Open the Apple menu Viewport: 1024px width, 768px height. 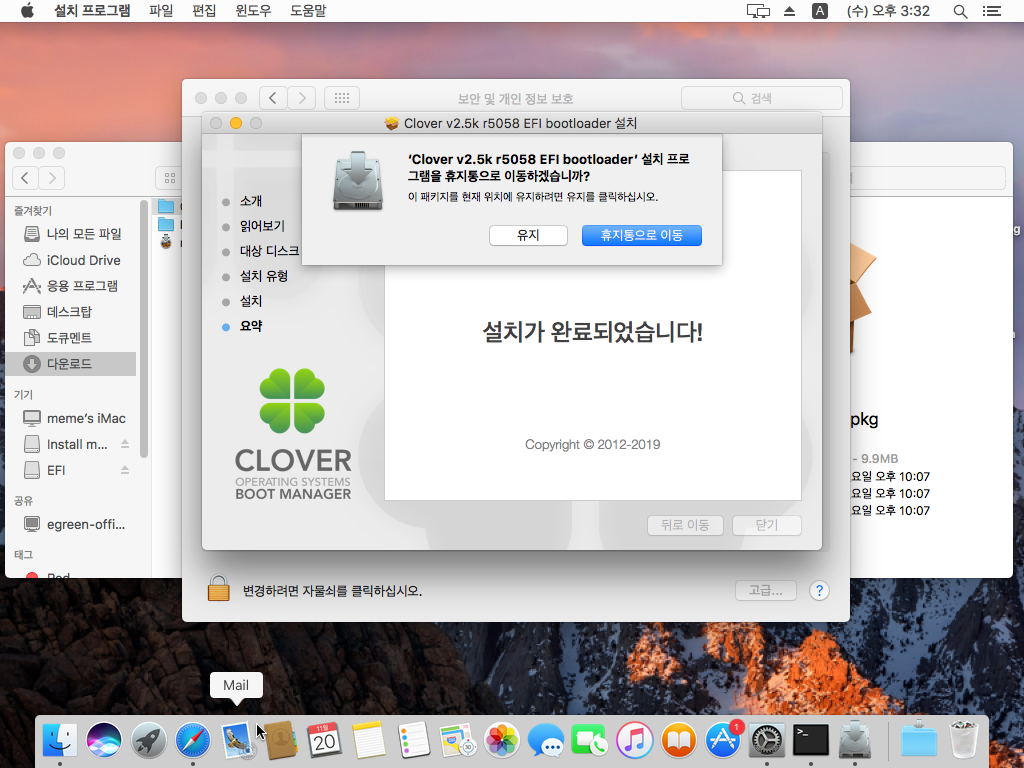(27, 10)
